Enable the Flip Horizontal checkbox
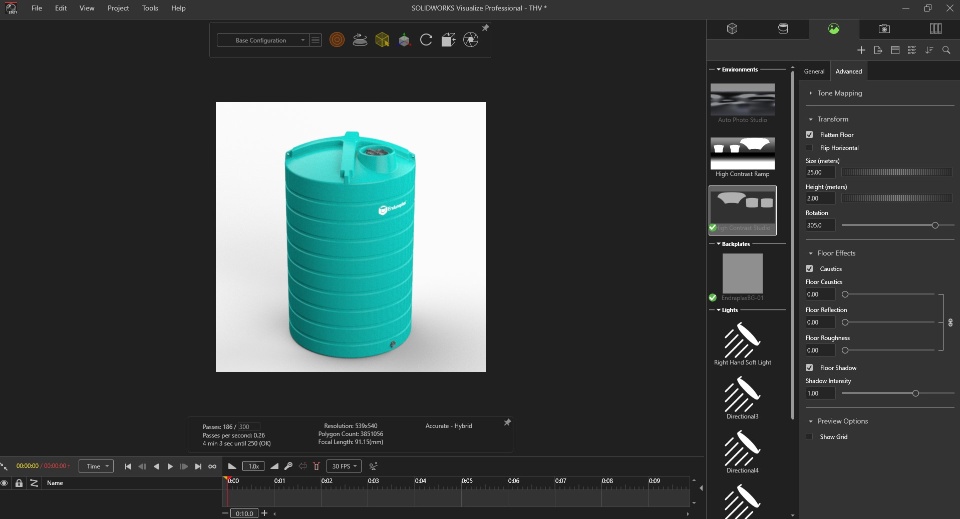Viewport: 960px width, 519px height. 809,147
